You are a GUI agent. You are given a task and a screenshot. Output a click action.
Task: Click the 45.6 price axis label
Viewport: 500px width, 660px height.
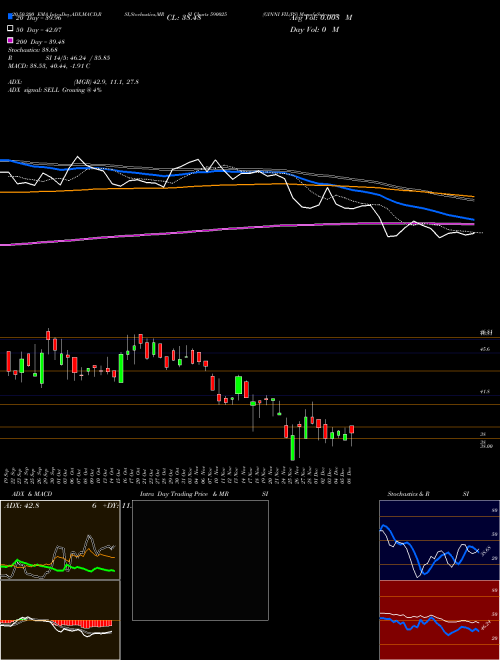coord(485,349)
